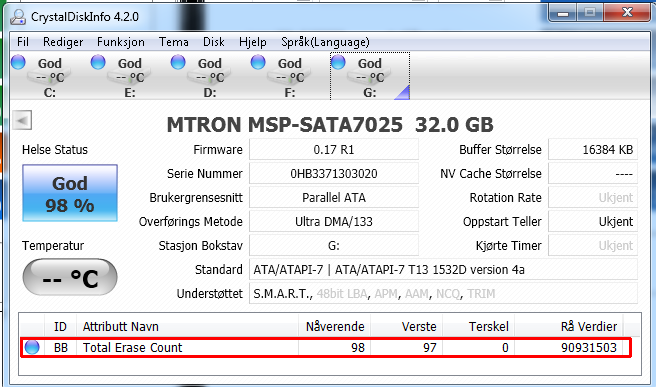Click the Kjørte Timer Ukjent field
Viewport: 656px width, 387px height.
click(x=593, y=245)
